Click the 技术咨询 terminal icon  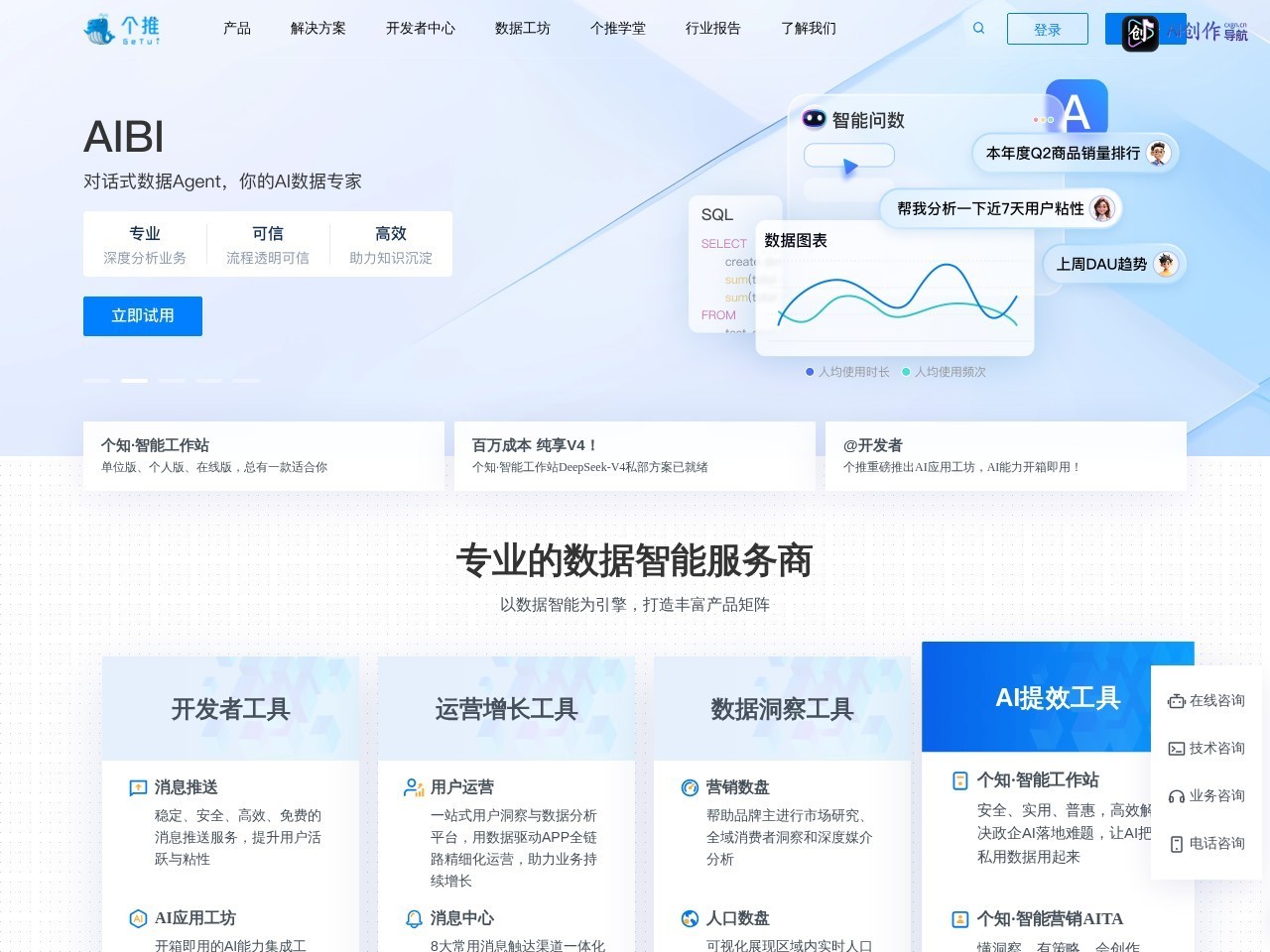point(1177,749)
